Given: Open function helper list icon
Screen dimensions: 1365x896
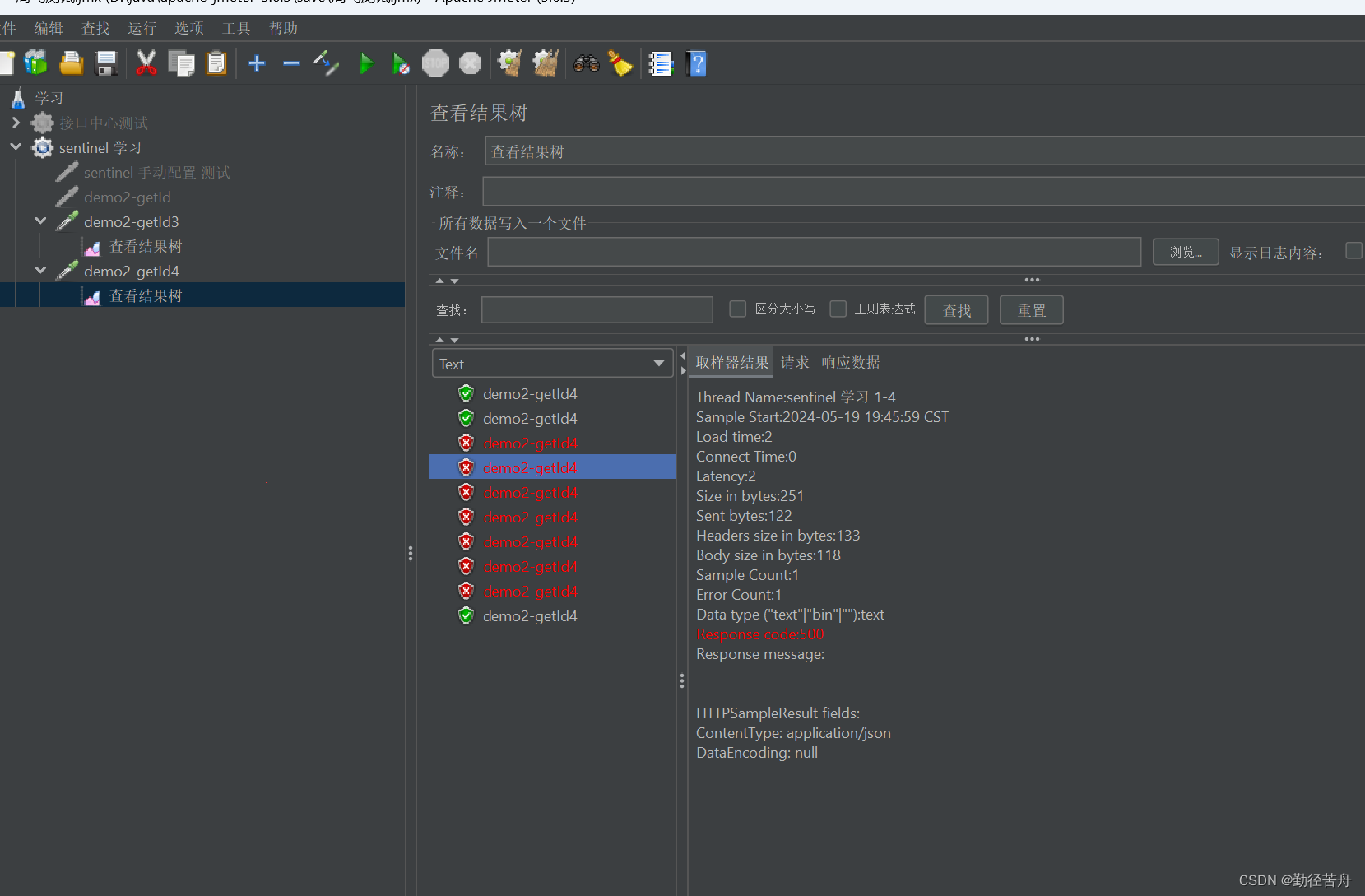Looking at the screenshot, I should point(660,63).
